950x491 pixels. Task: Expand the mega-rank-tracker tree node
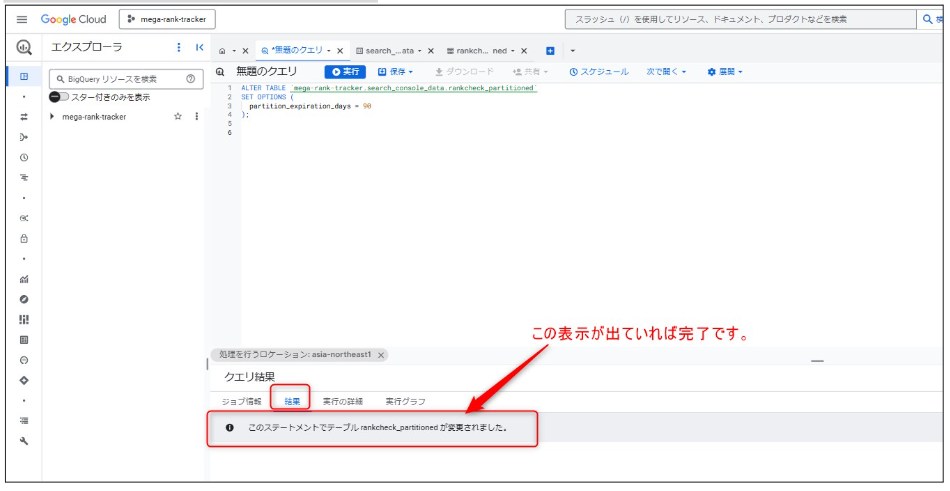click(52, 116)
